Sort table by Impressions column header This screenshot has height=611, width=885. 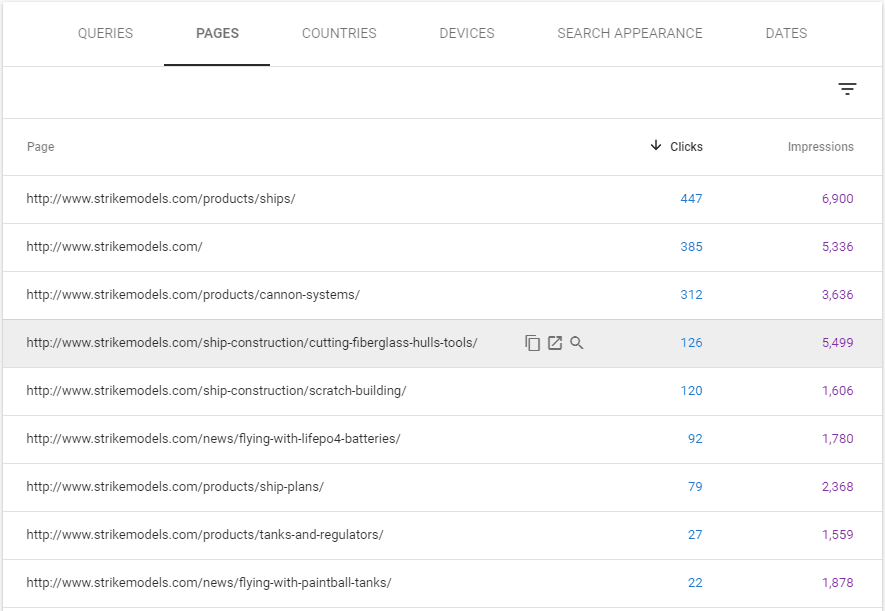[821, 147]
